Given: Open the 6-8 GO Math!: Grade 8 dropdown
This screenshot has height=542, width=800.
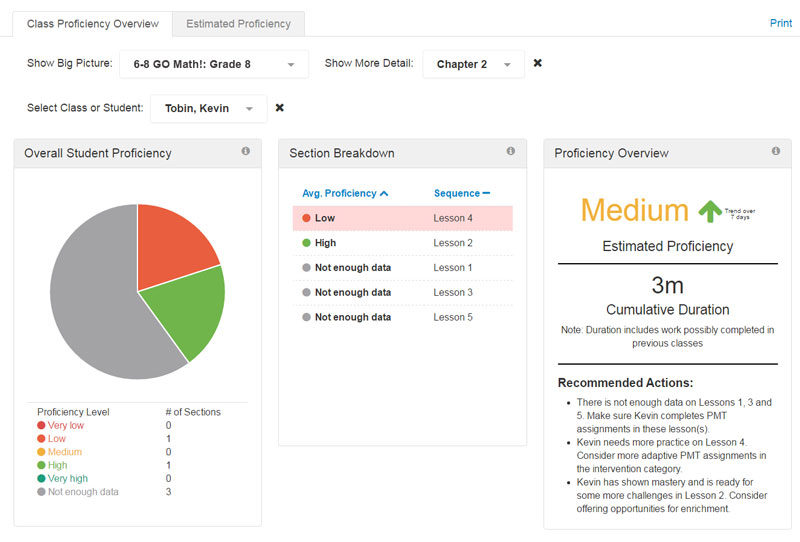Looking at the screenshot, I should 214,64.
